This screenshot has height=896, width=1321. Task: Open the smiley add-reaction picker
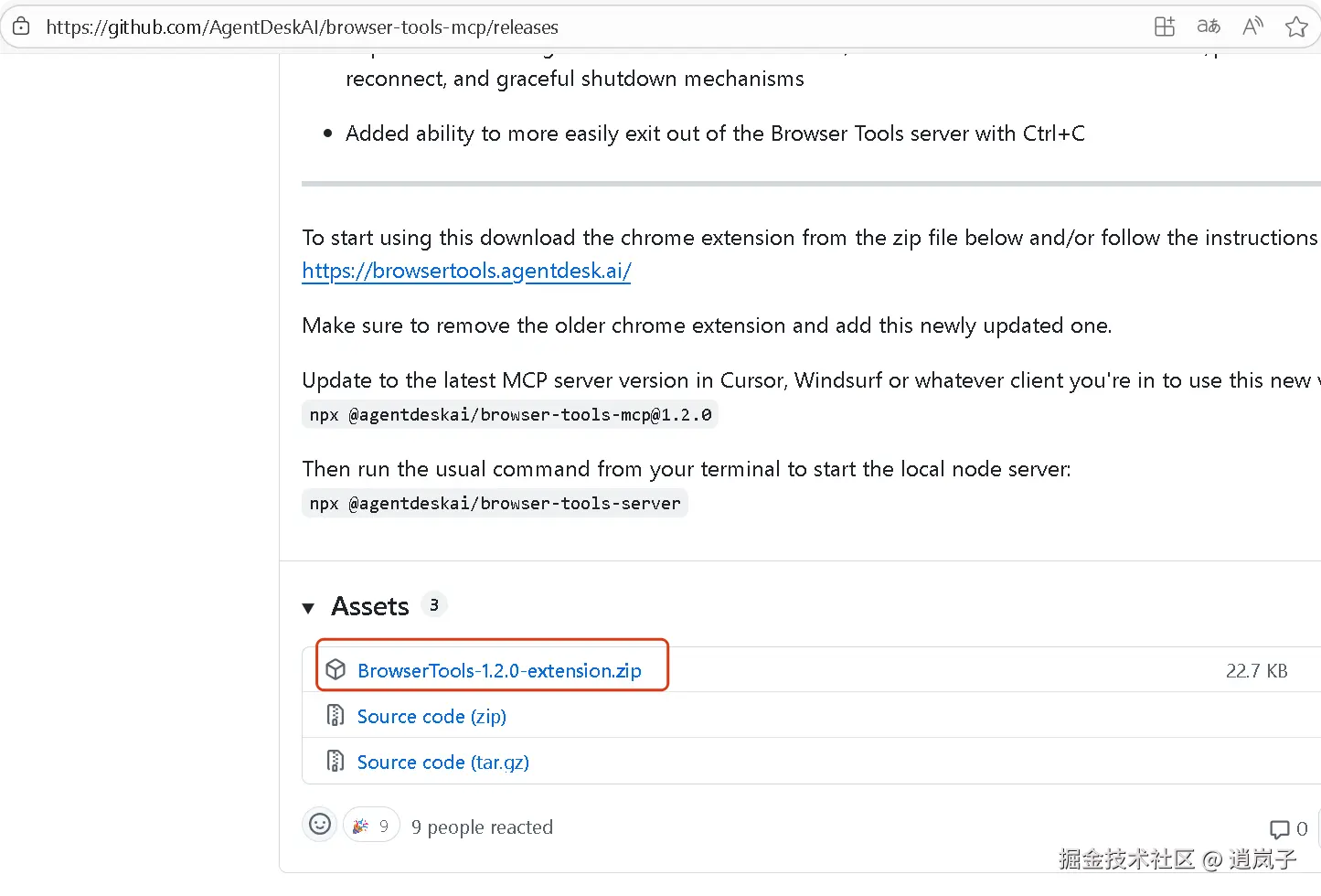click(x=320, y=825)
